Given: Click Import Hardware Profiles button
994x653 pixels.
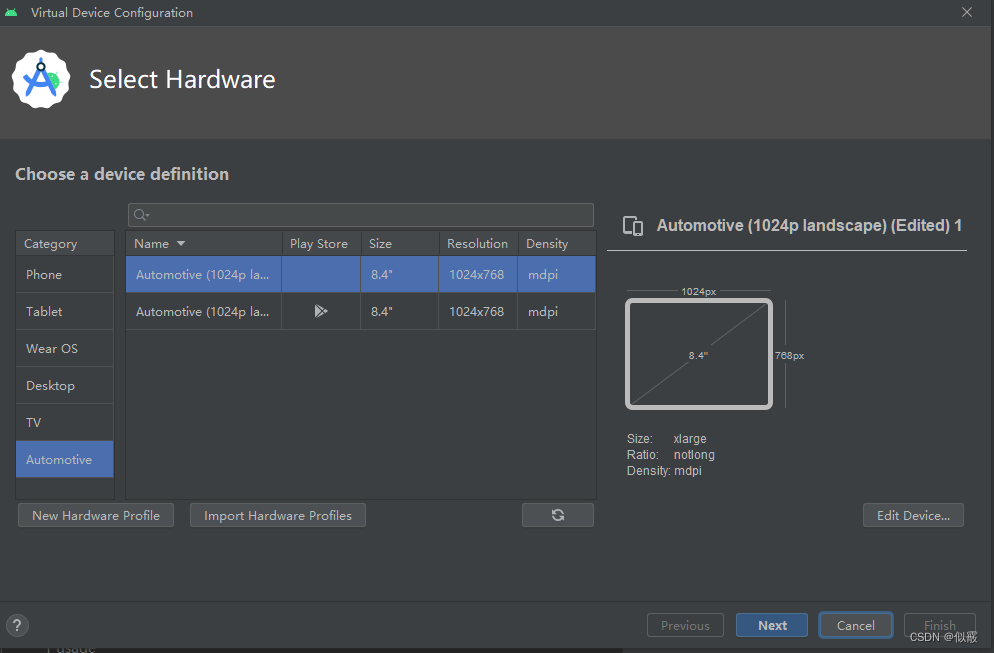Looking at the screenshot, I should [278, 515].
